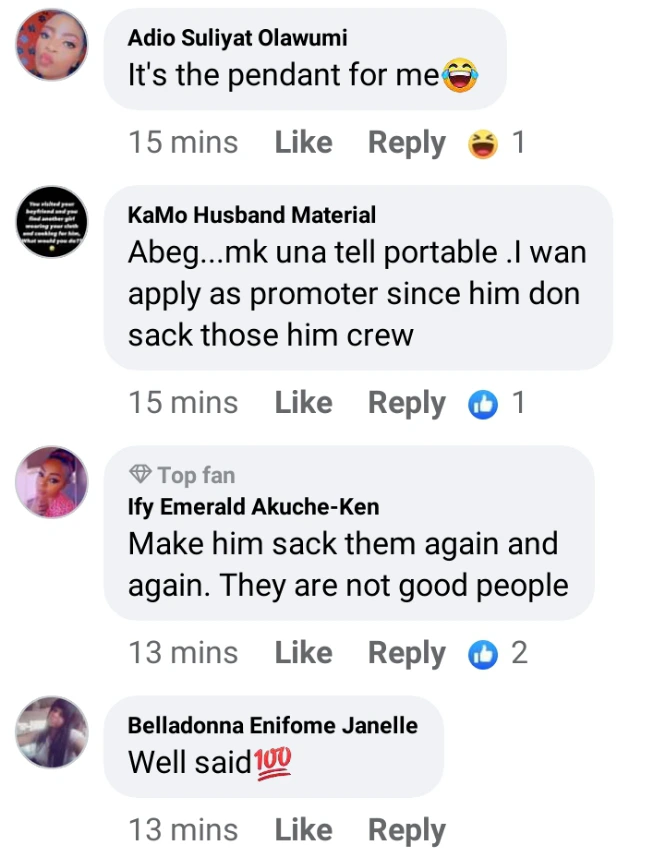Reply to KaMo Husband Material's comment
665x853 pixels.
click(407, 403)
